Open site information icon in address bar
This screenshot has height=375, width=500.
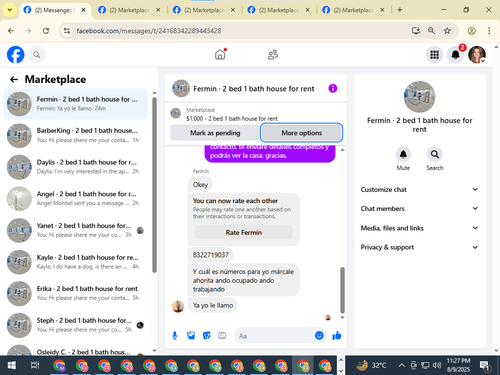click(x=67, y=31)
